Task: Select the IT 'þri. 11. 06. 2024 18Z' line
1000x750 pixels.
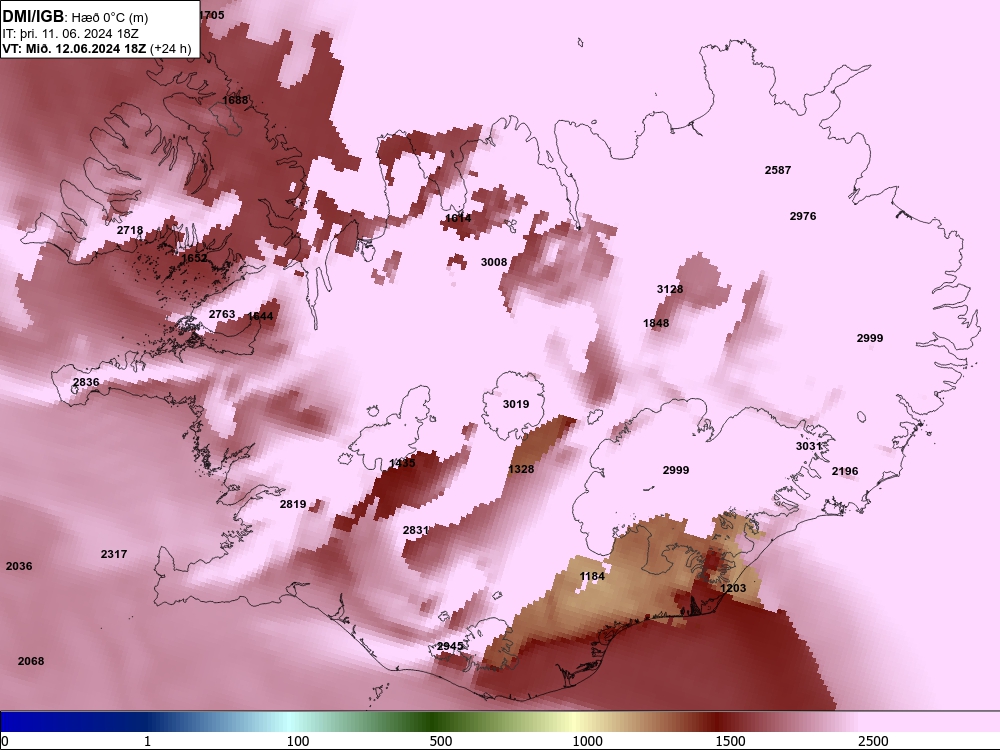Action: tap(80, 34)
